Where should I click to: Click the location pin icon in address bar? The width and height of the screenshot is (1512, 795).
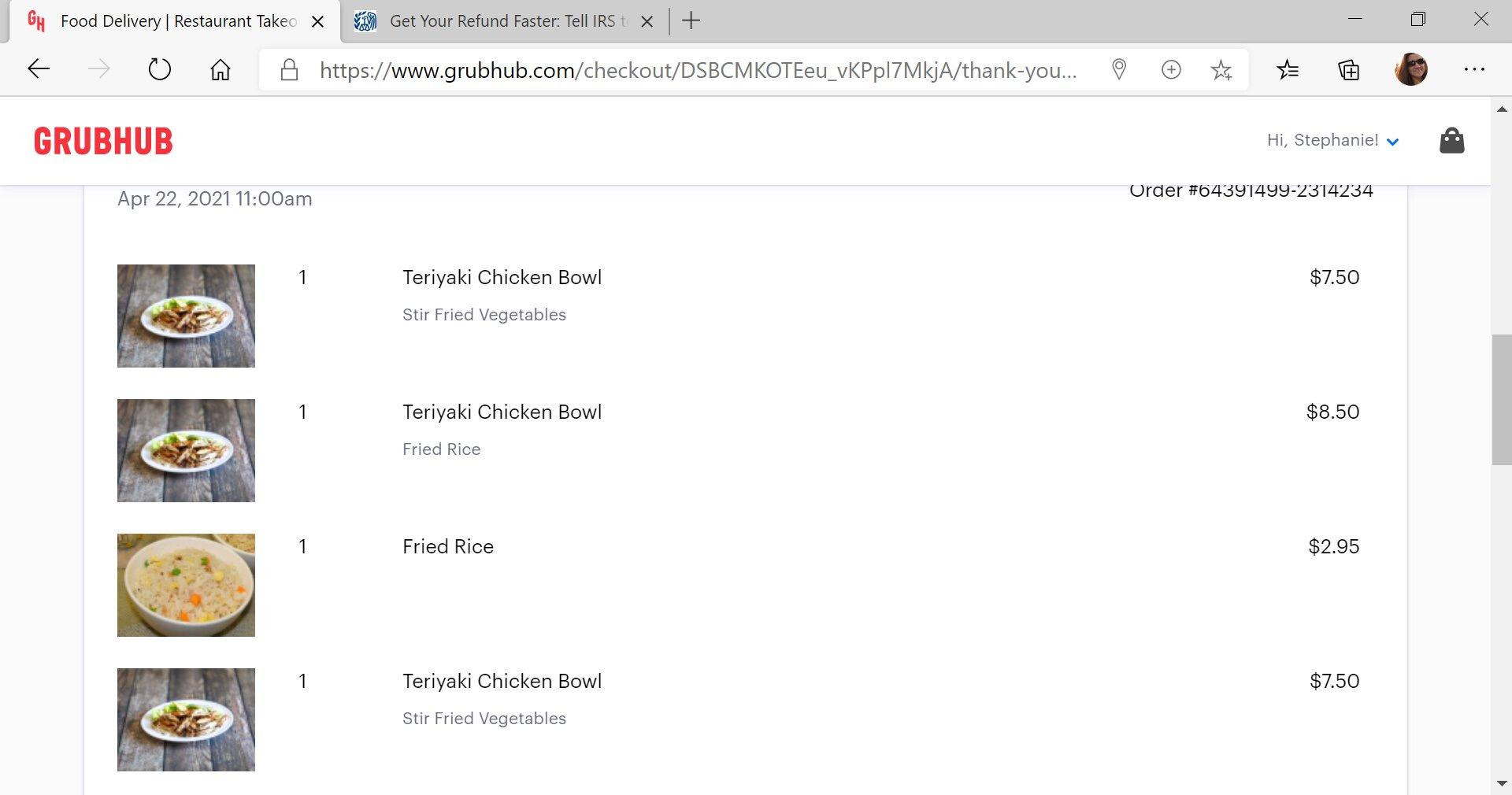point(1118,70)
